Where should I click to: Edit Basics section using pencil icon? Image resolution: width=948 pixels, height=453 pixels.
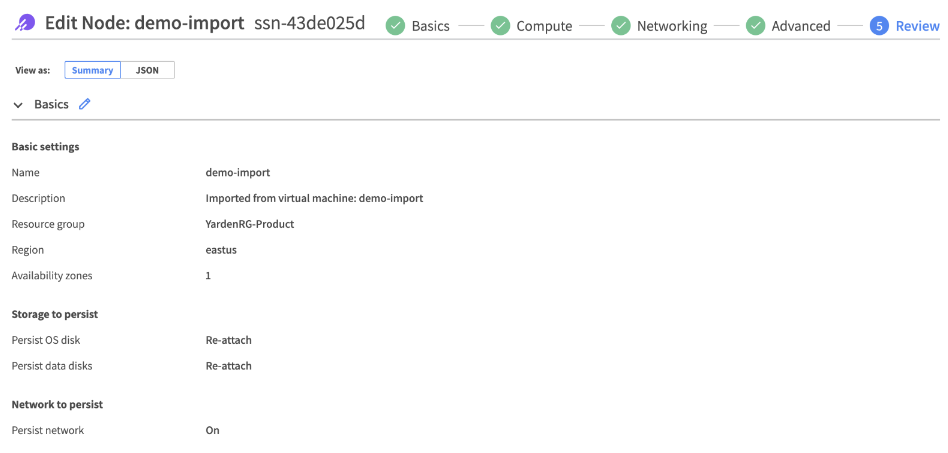85,104
